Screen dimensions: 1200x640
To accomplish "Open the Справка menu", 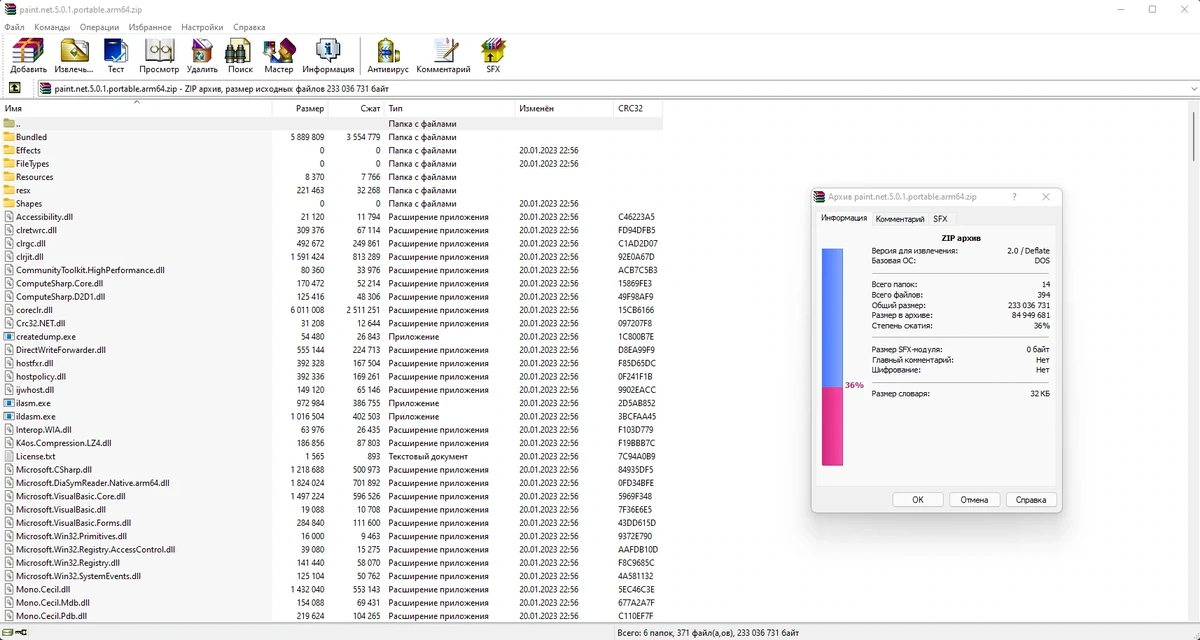I will pyautogui.click(x=249, y=27).
